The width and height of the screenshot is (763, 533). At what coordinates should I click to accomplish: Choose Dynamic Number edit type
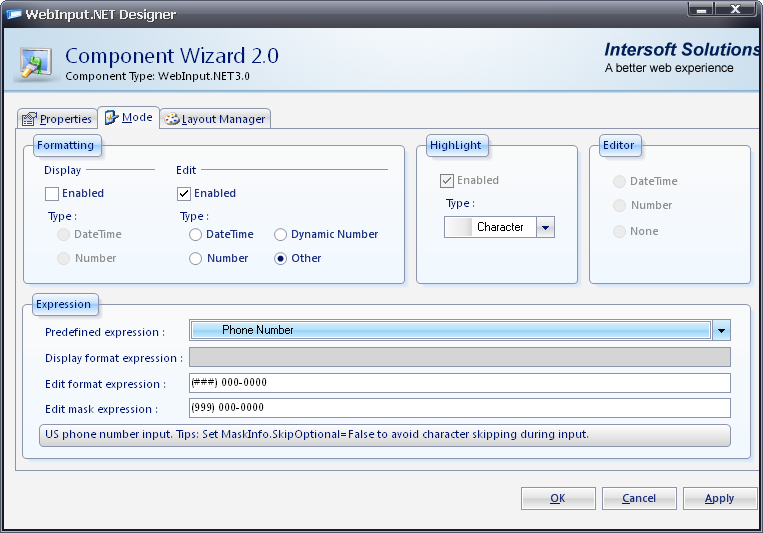pyautogui.click(x=281, y=235)
